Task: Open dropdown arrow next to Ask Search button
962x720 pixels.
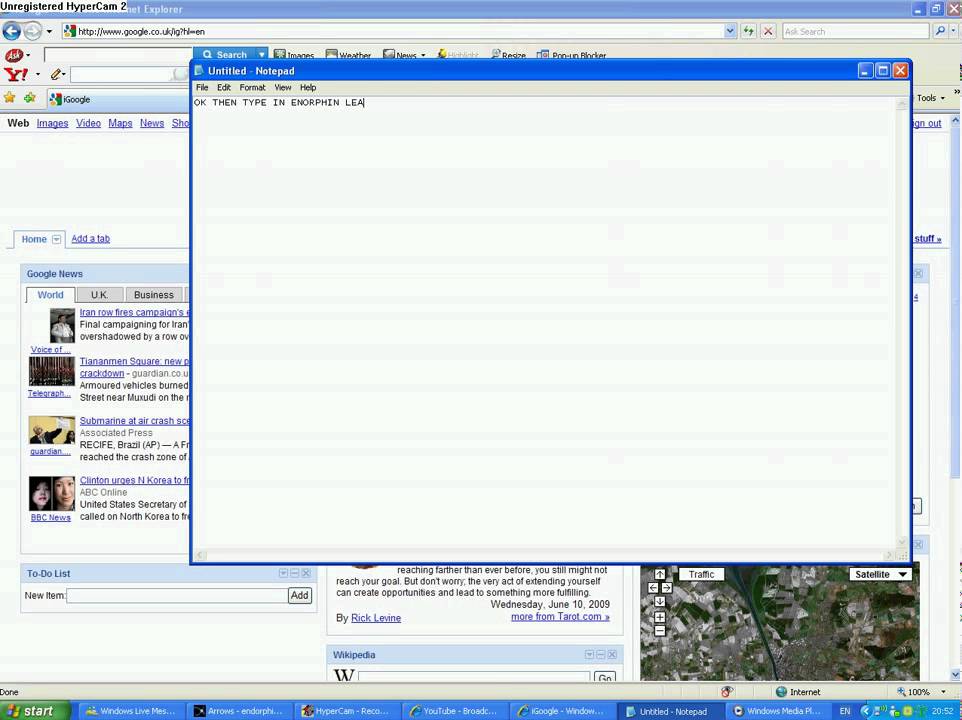Action: tap(262, 55)
